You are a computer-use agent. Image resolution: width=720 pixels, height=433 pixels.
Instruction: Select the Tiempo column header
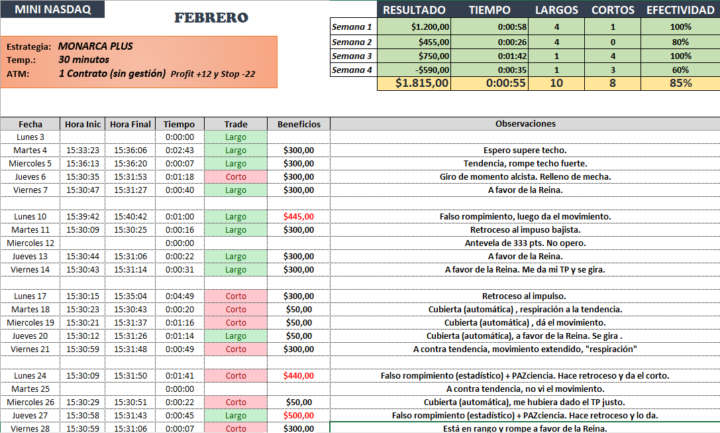(x=180, y=124)
